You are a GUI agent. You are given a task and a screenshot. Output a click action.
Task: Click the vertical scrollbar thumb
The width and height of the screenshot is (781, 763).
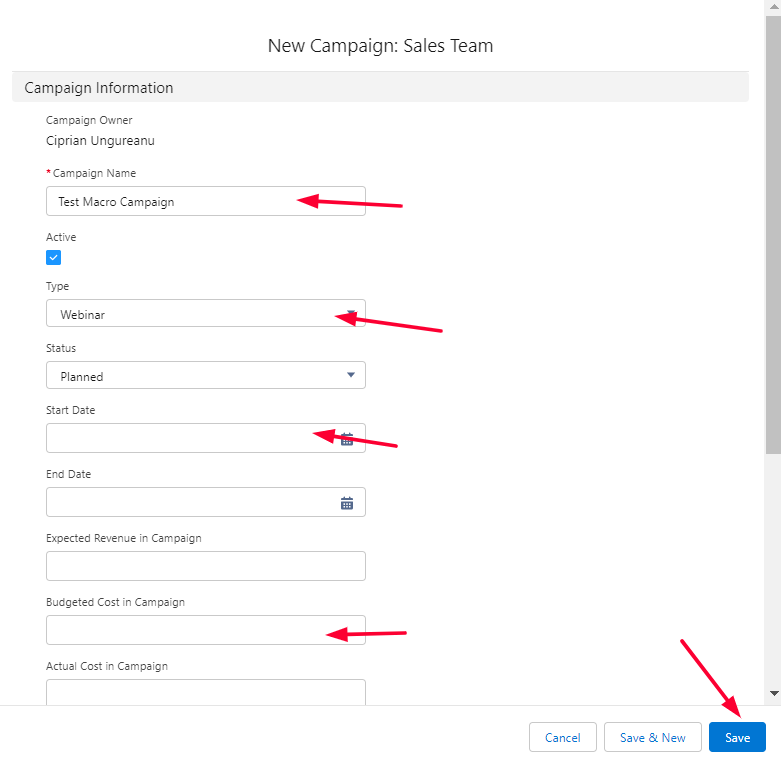pos(773,230)
